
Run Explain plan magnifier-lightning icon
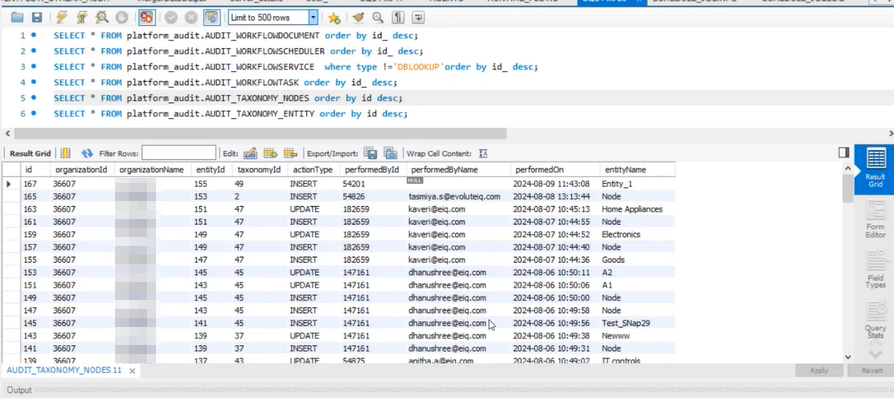click(x=103, y=18)
